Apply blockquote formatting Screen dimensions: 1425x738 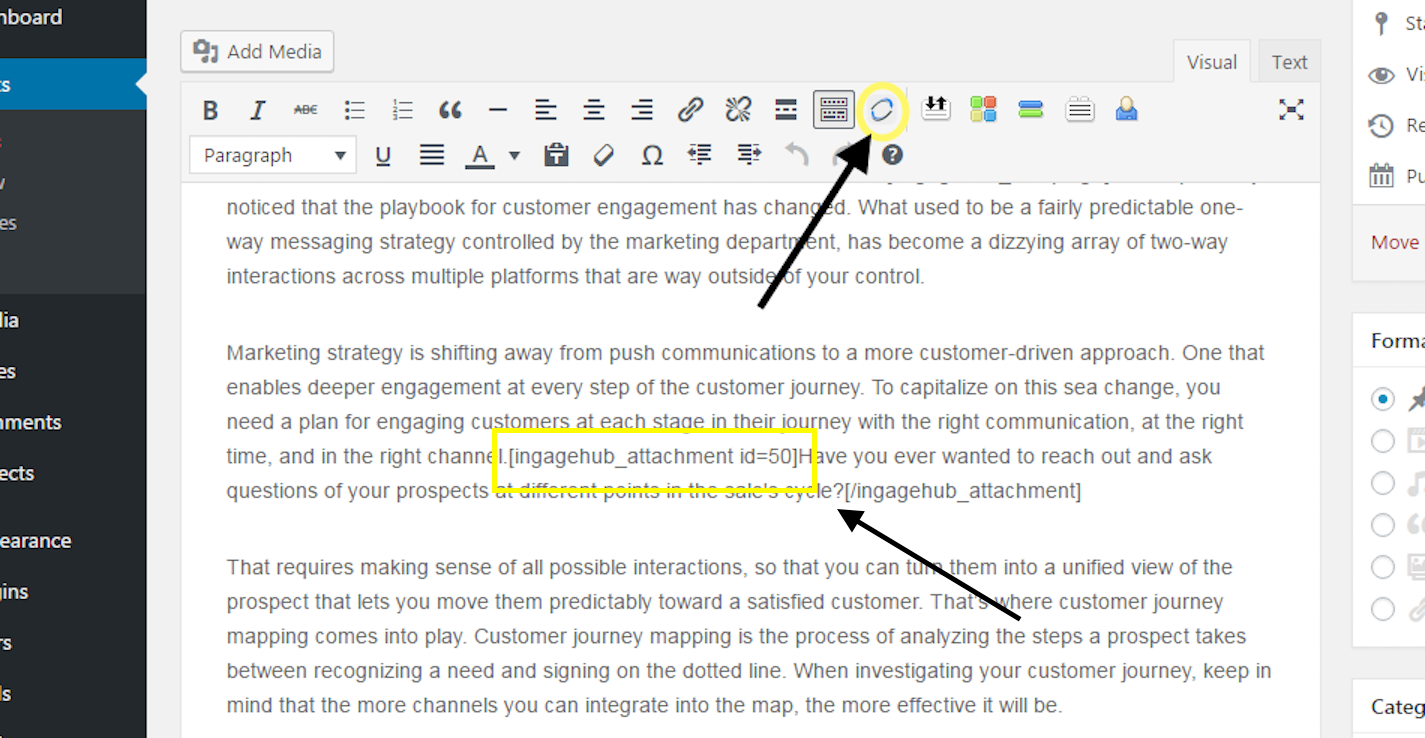[x=450, y=110]
